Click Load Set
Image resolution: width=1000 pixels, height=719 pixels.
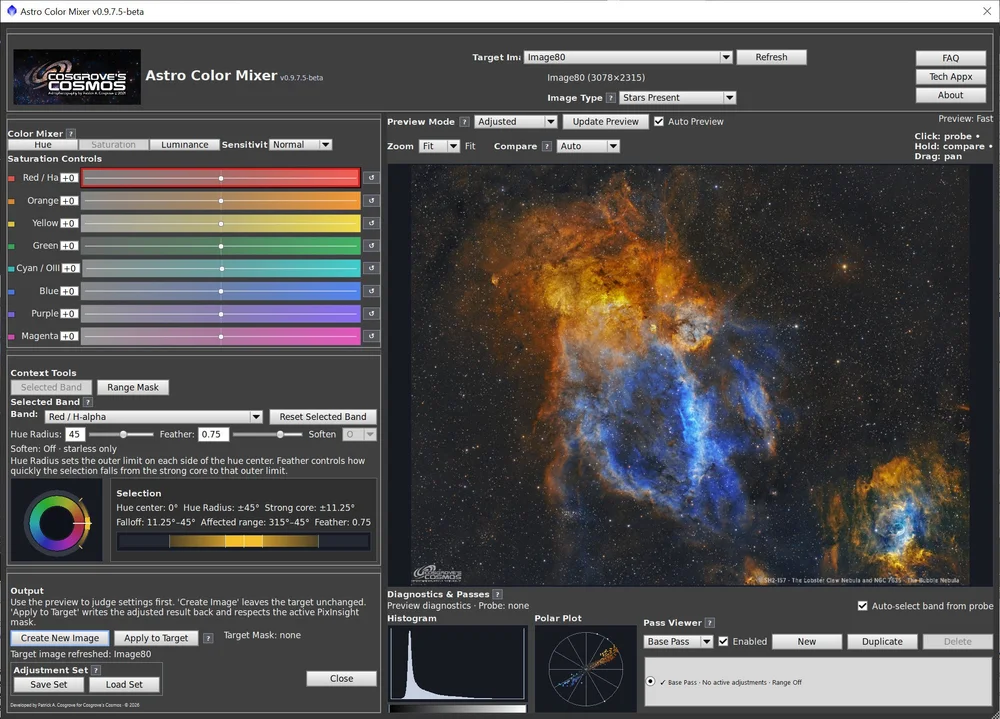click(x=124, y=685)
